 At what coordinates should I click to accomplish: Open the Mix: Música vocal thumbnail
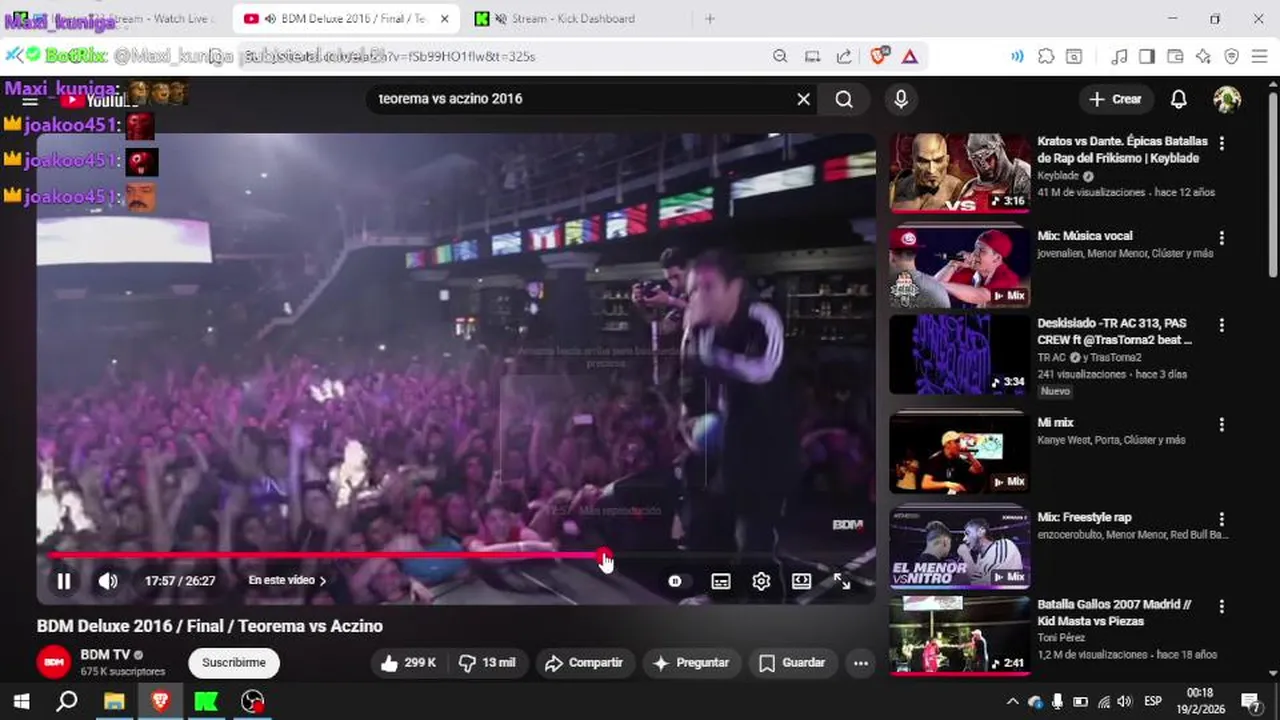(x=959, y=267)
